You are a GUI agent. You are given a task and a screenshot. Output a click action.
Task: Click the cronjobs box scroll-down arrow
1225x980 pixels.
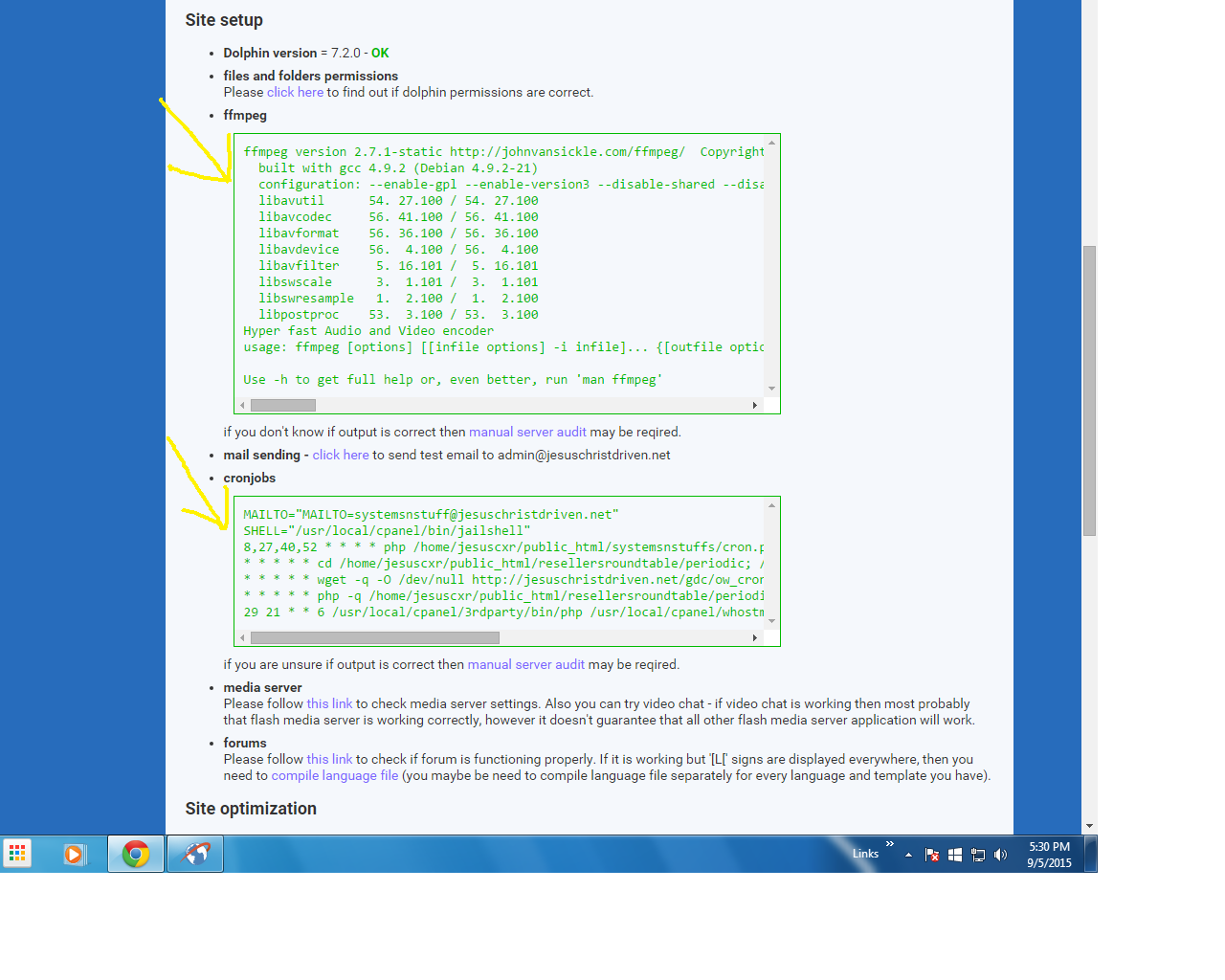[771, 621]
